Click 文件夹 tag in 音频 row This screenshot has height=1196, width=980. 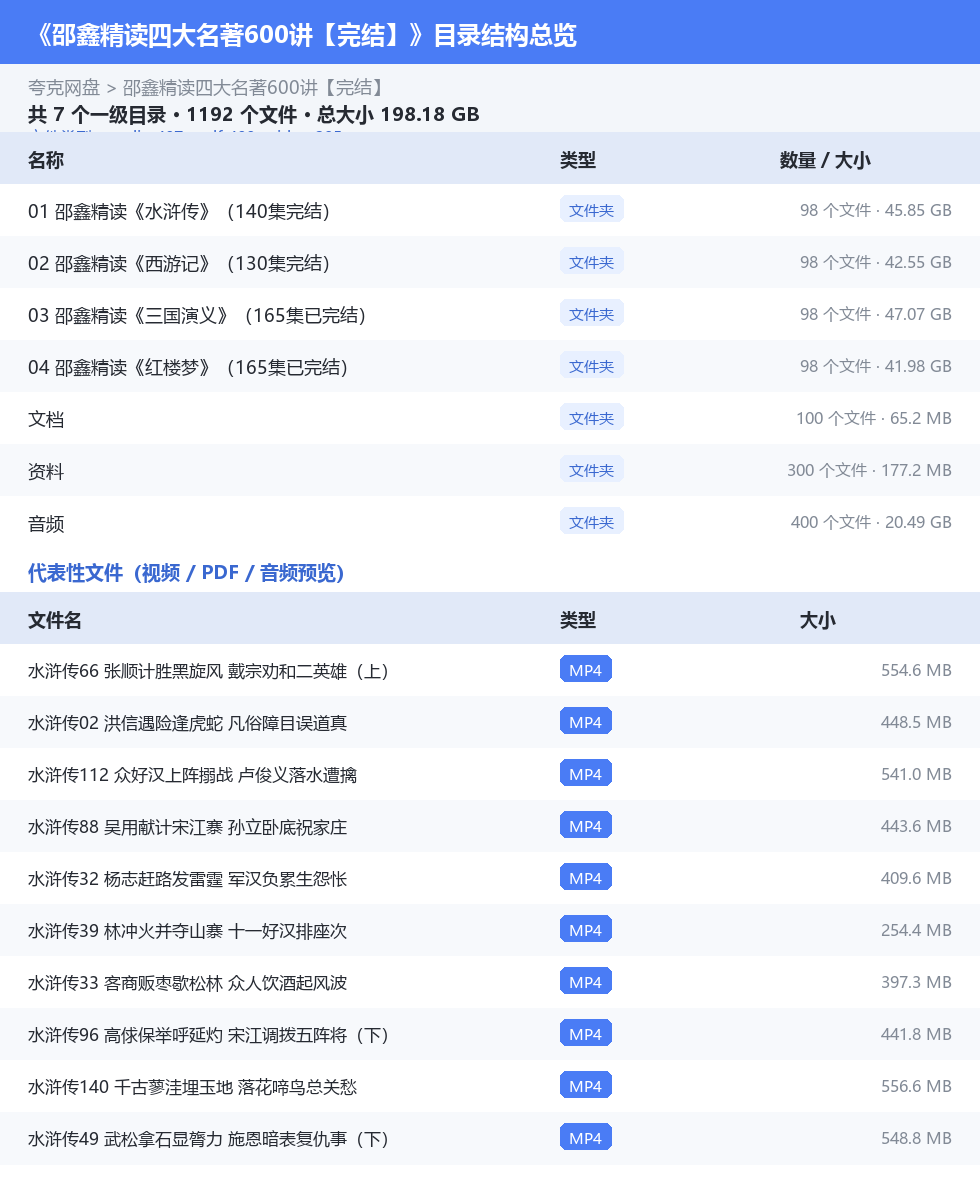tap(592, 522)
